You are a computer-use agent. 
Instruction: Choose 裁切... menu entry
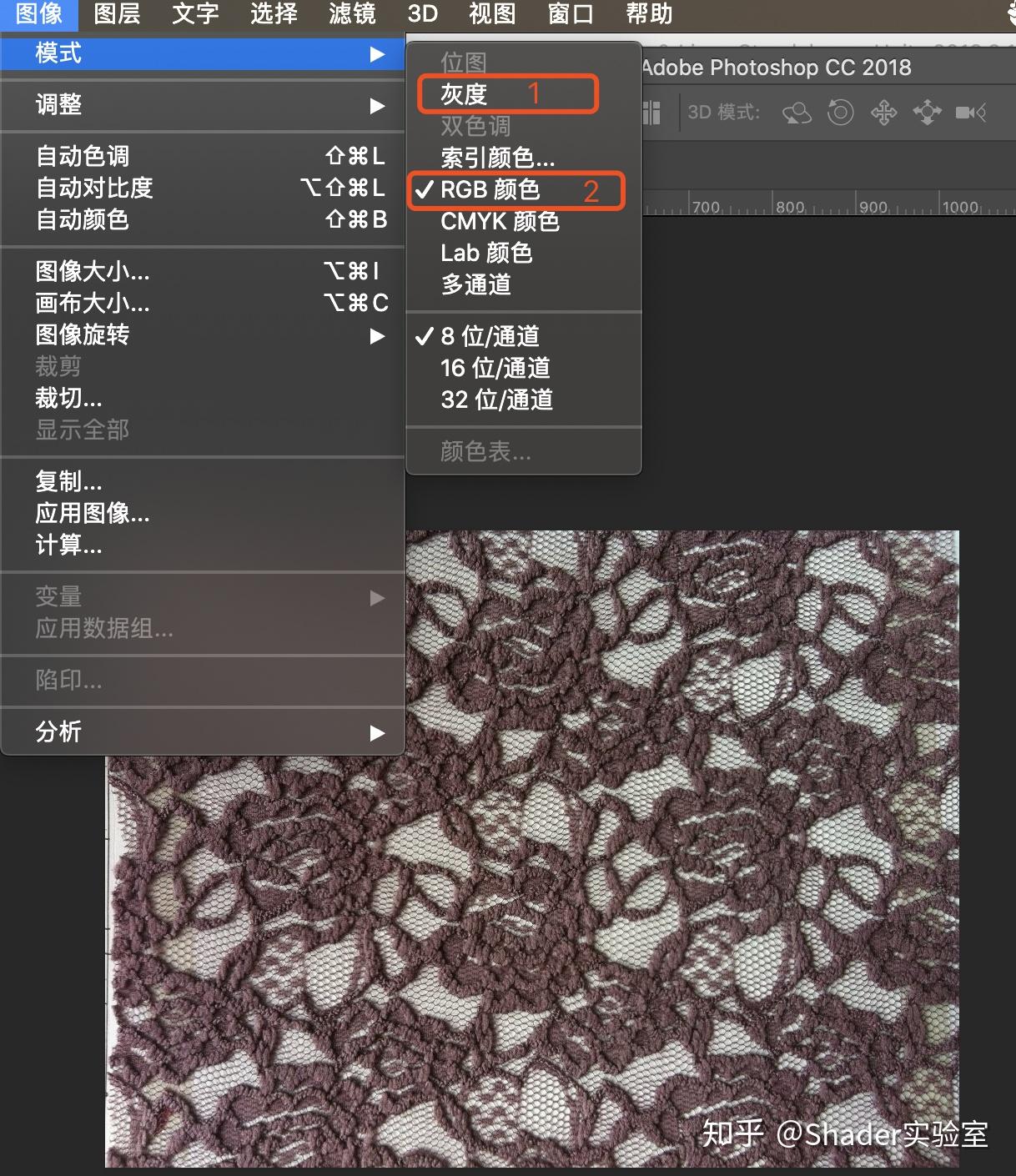[203, 399]
